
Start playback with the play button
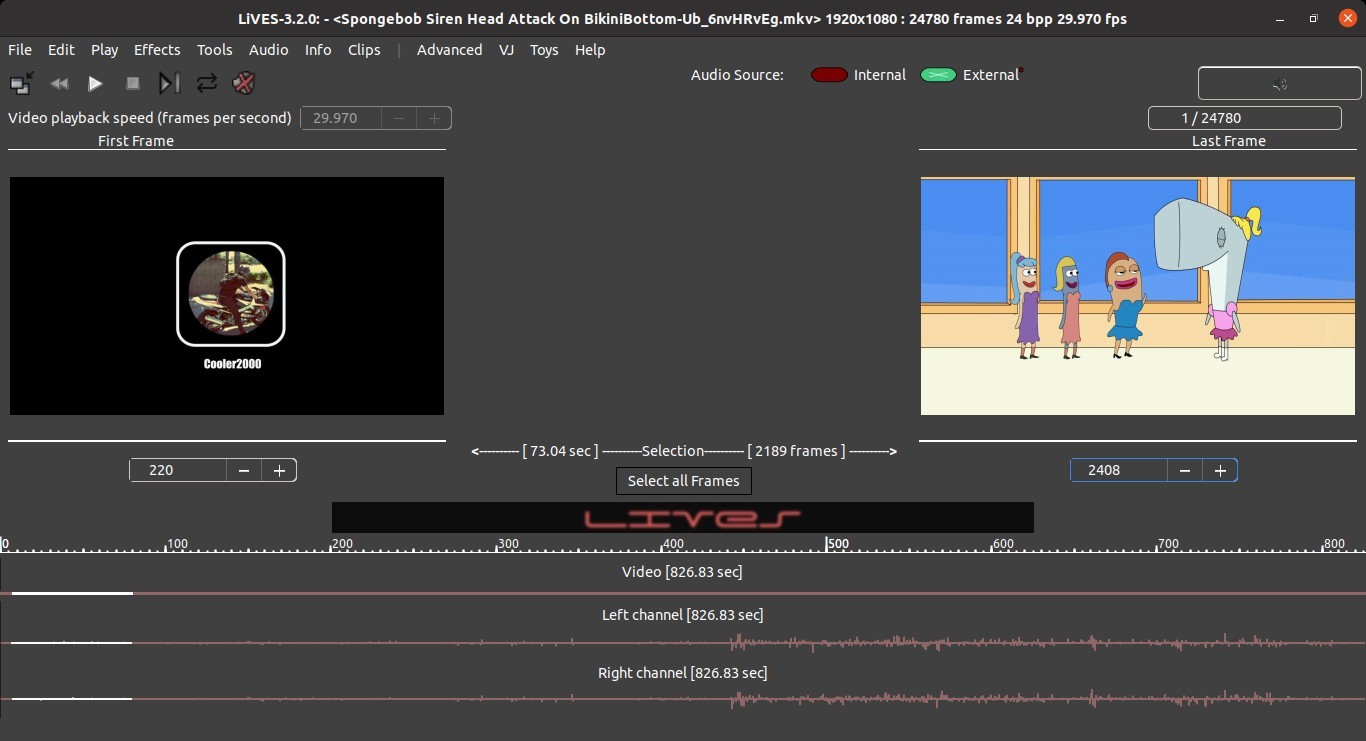pos(95,83)
